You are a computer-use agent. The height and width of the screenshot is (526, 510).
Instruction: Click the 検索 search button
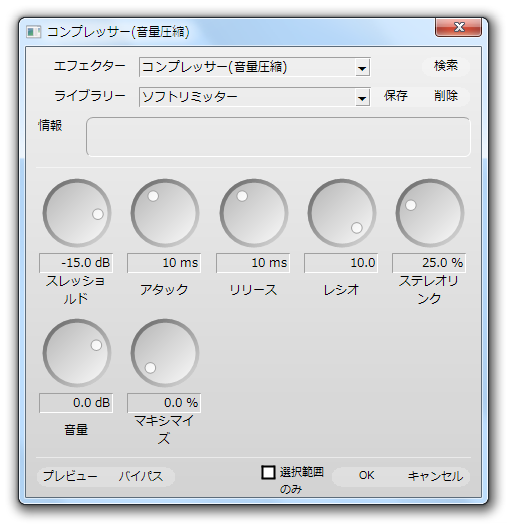click(446, 66)
